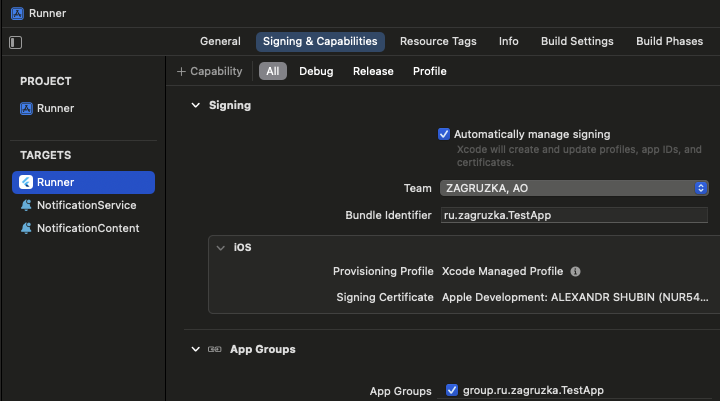Collapse the App Groups section
This screenshot has height=401, width=720.
pos(196,349)
